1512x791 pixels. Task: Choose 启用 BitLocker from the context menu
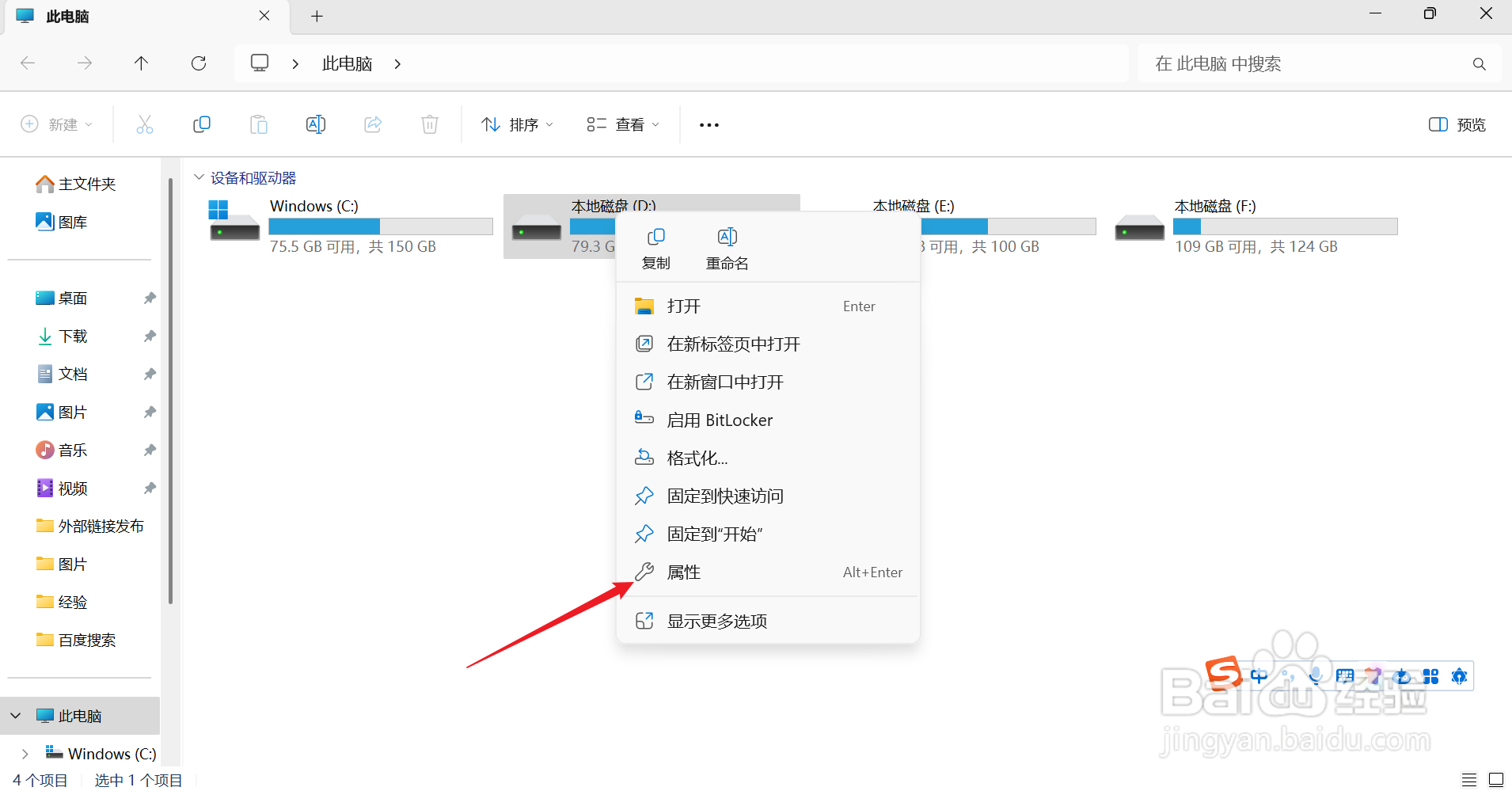click(x=720, y=420)
